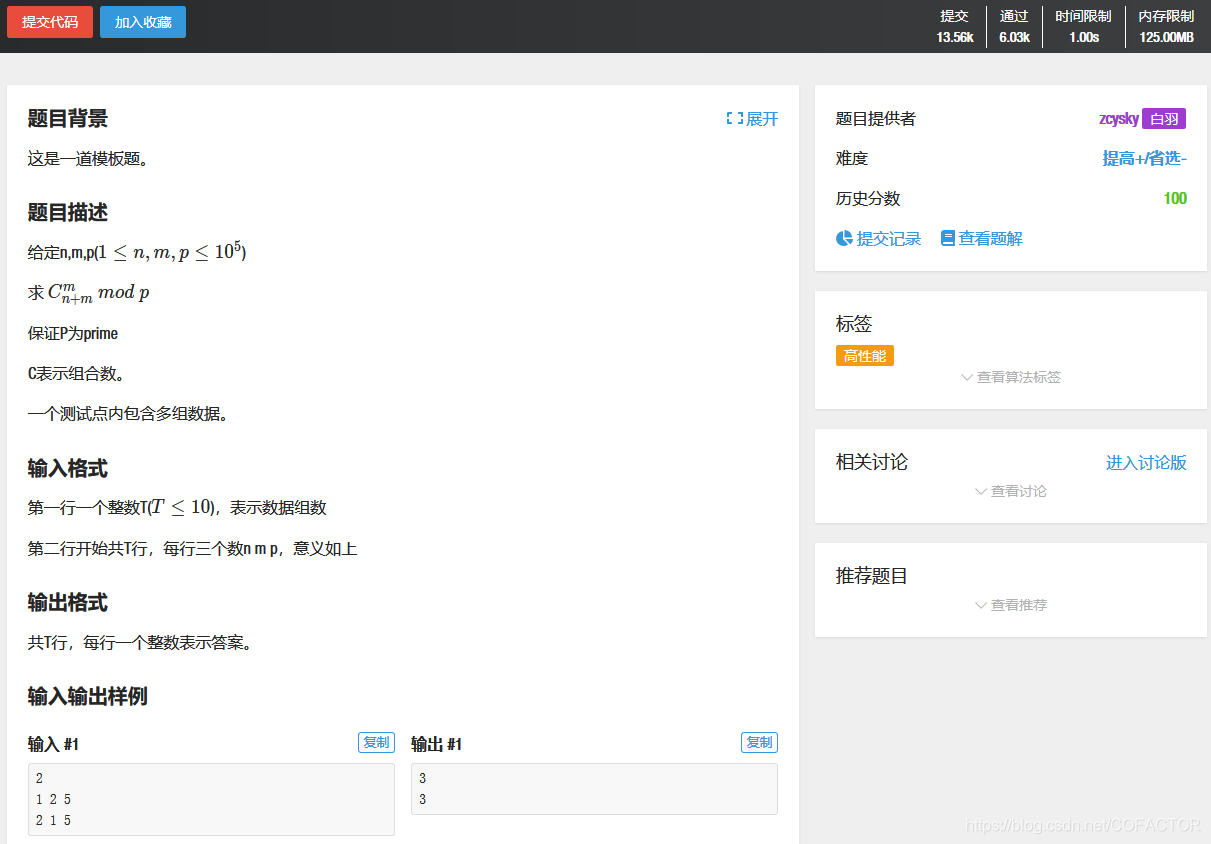Expand the algorithm tags section
The image size is (1211, 844).
click(x=1011, y=377)
